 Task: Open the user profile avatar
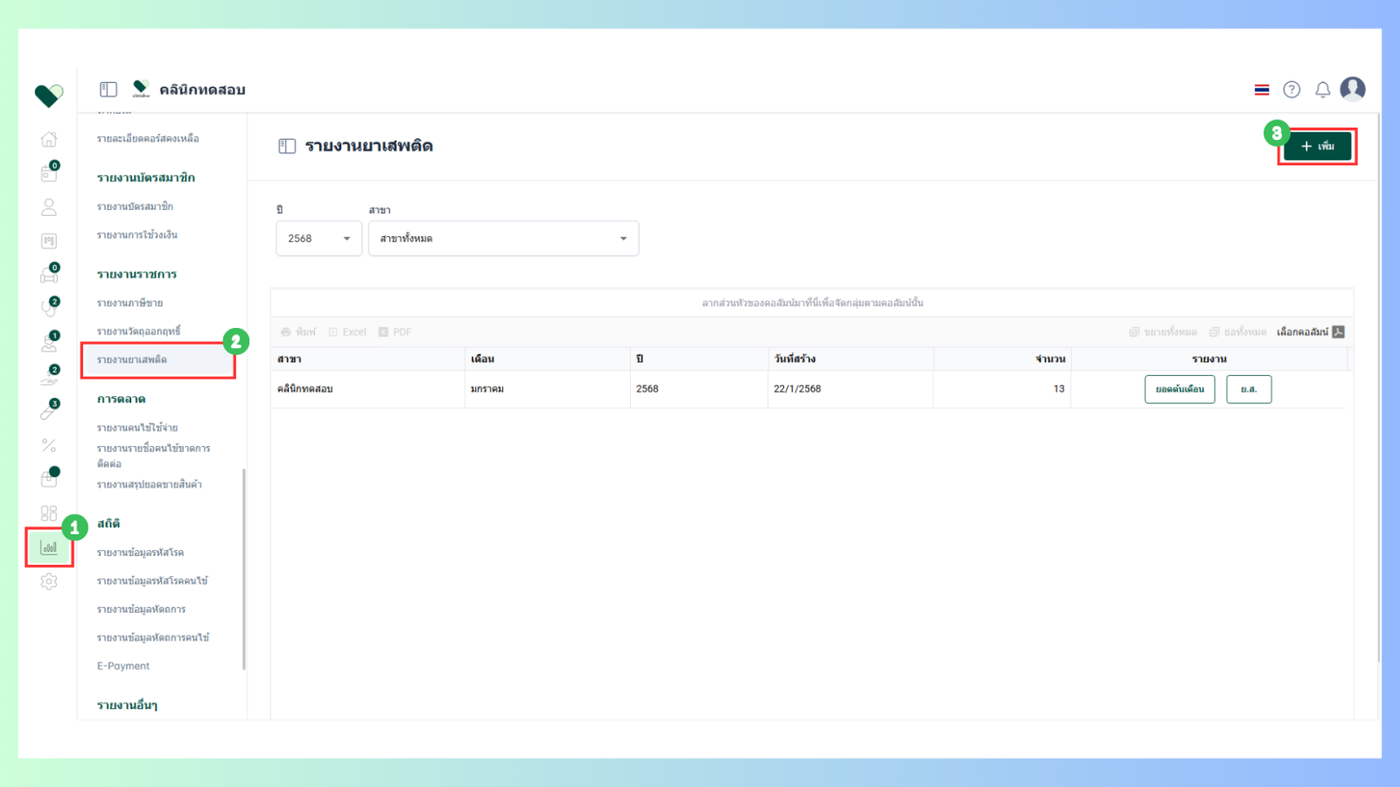pyautogui.click(x=1353, y=89)
